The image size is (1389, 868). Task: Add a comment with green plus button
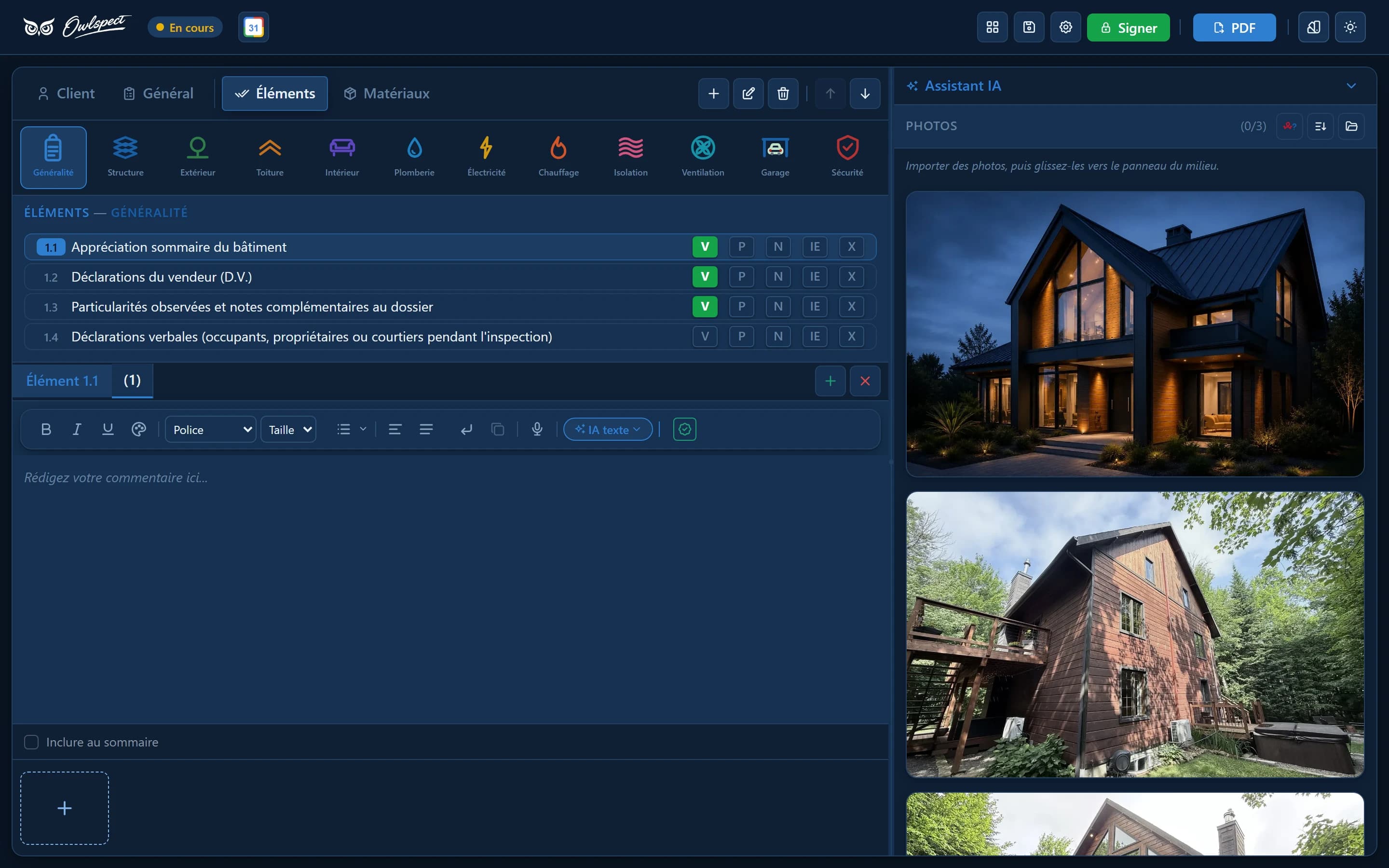pos(830,381)
